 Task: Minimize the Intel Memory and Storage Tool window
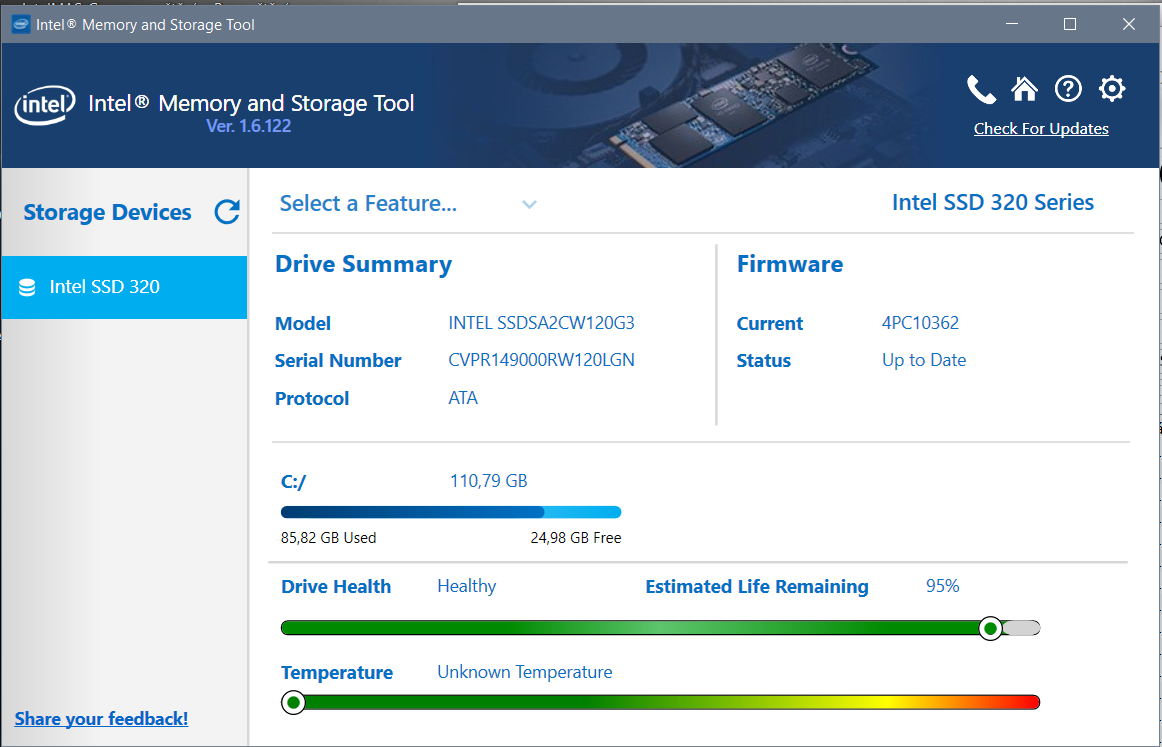click(x=1010, y=24)
